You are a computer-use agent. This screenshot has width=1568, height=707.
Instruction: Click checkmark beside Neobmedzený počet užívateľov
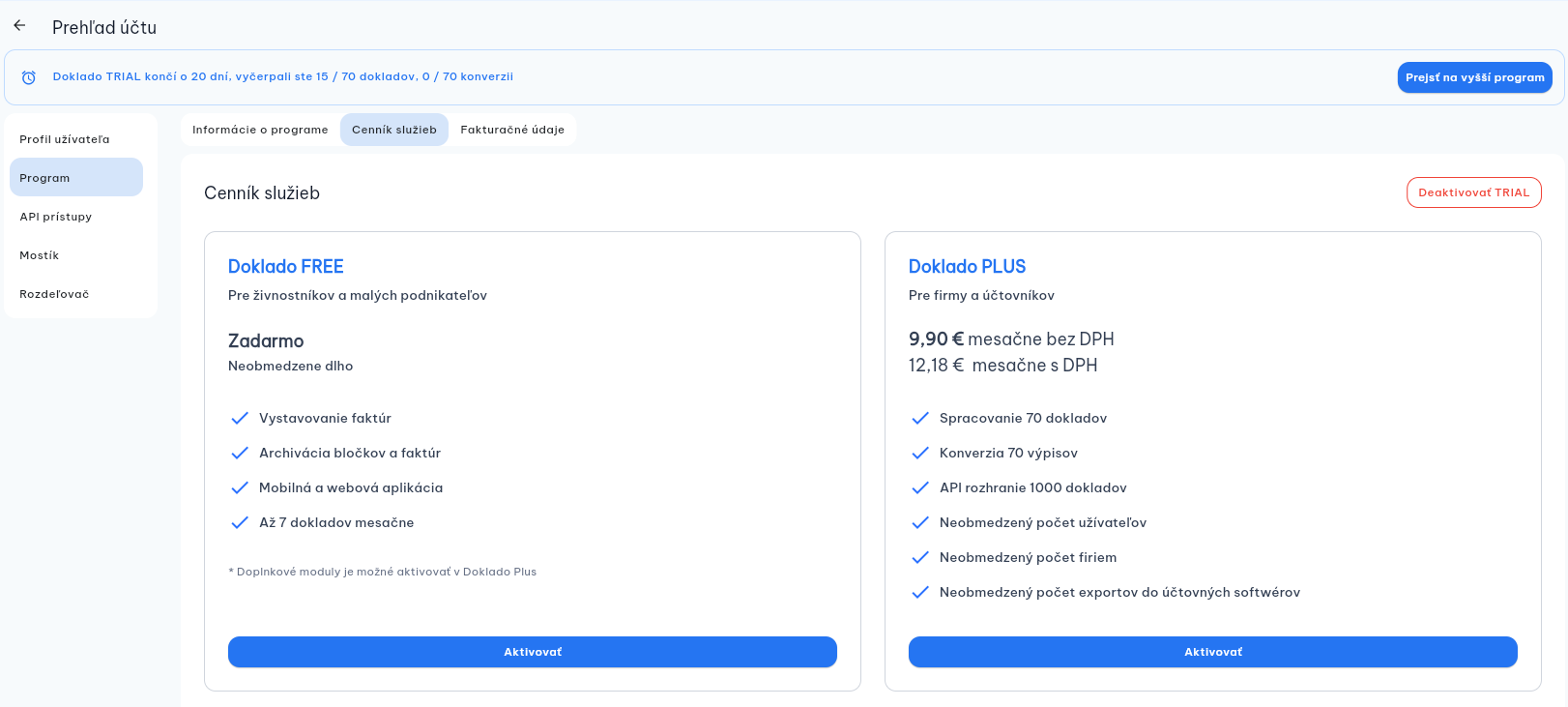tap(920, 522)
